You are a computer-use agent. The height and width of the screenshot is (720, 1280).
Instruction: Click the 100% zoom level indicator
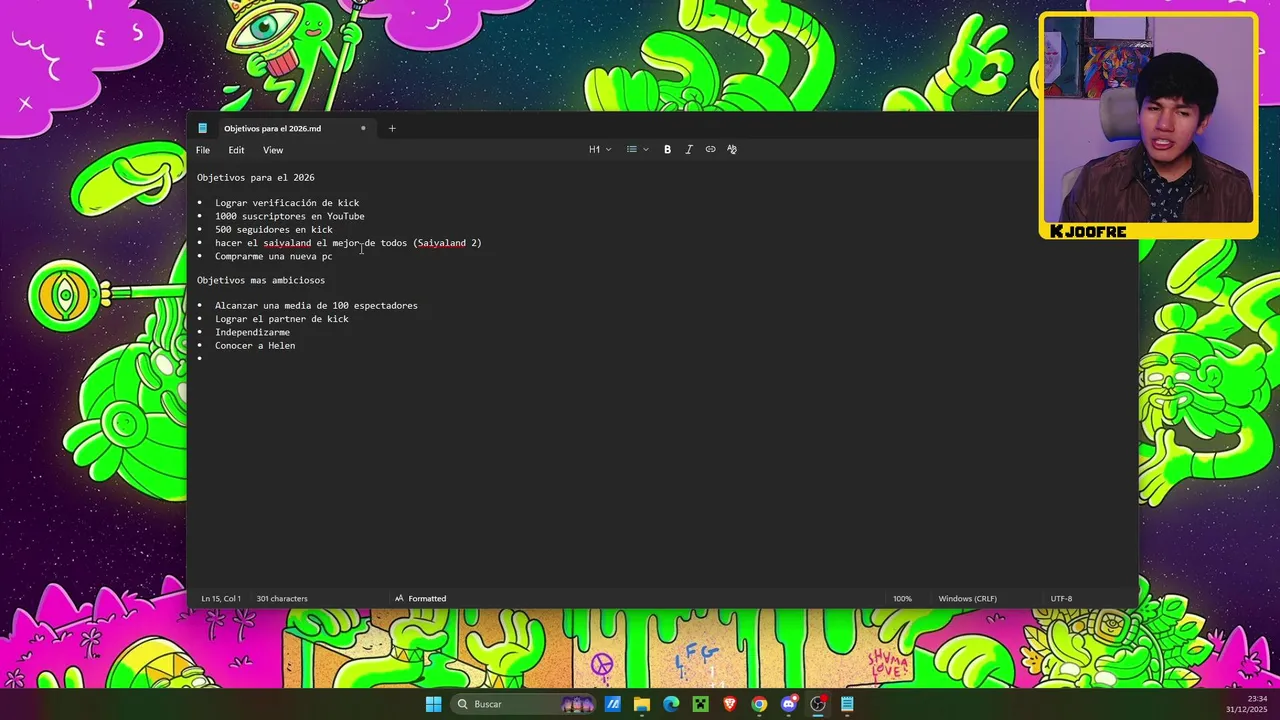(902, 599)
